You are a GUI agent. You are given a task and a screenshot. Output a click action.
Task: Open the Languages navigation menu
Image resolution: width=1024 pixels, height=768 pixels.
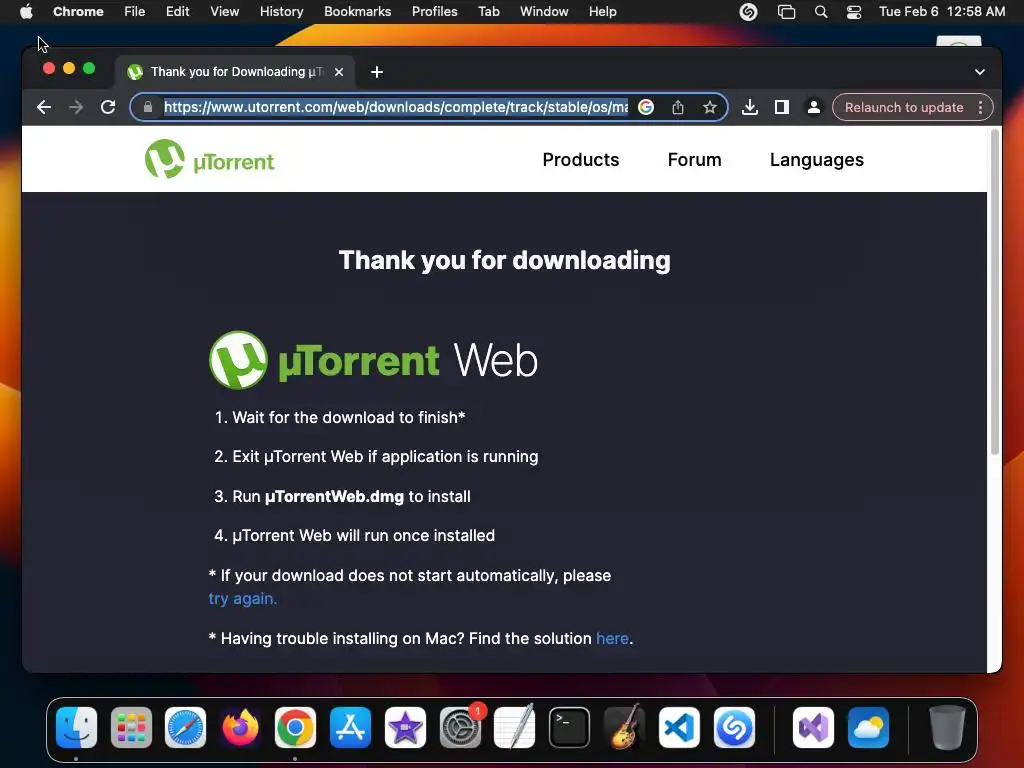point(816,160)
